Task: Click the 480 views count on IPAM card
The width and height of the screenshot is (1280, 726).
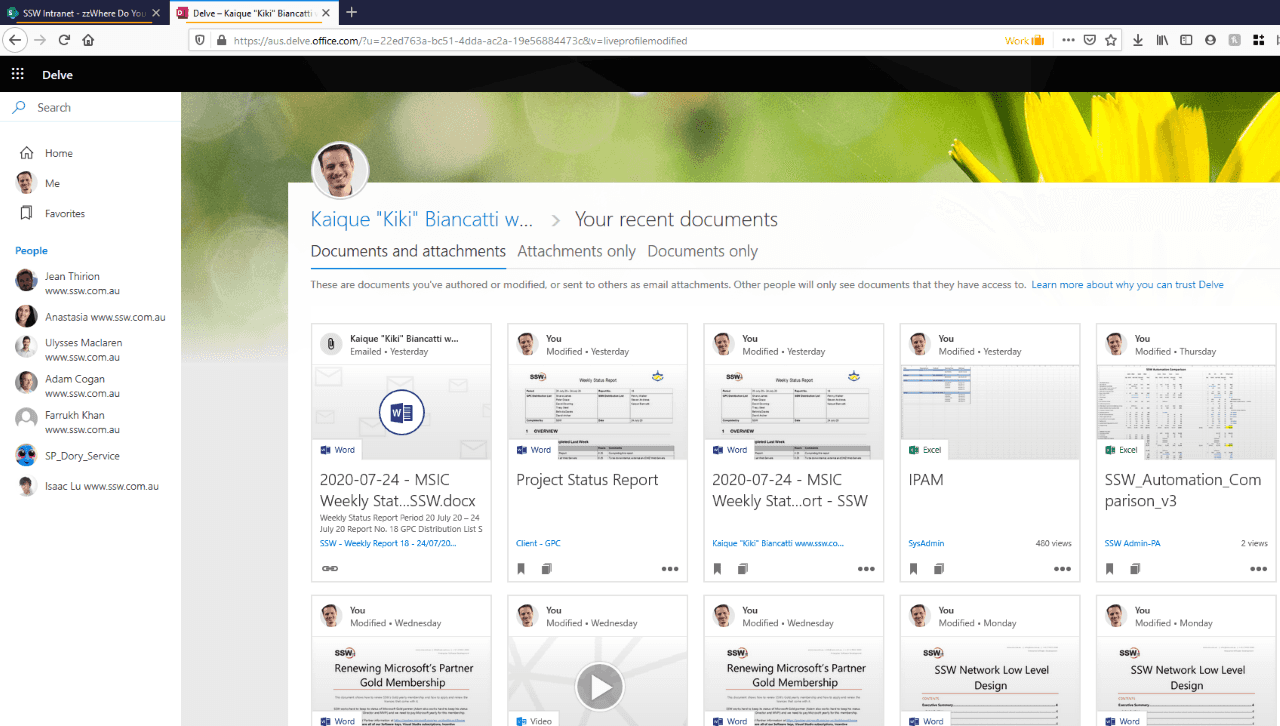Action: coord(1053,543)
